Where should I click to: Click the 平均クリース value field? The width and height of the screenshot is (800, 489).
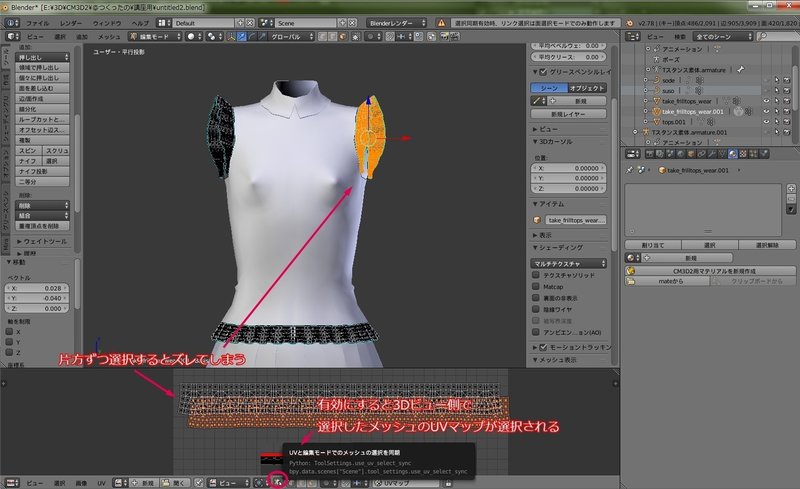point(568,57)
